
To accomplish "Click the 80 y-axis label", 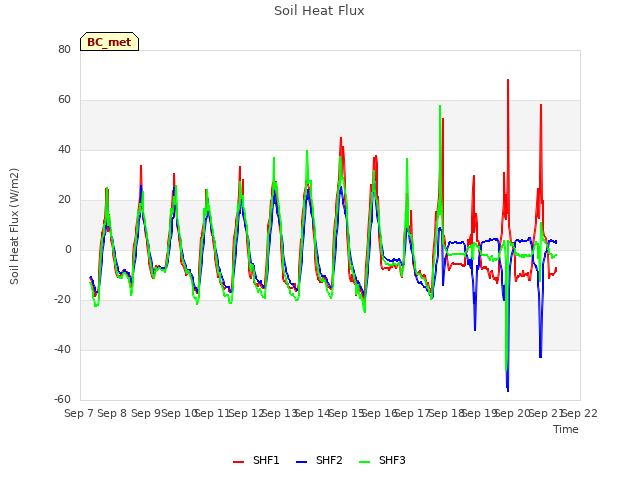I will coord(64,49).
